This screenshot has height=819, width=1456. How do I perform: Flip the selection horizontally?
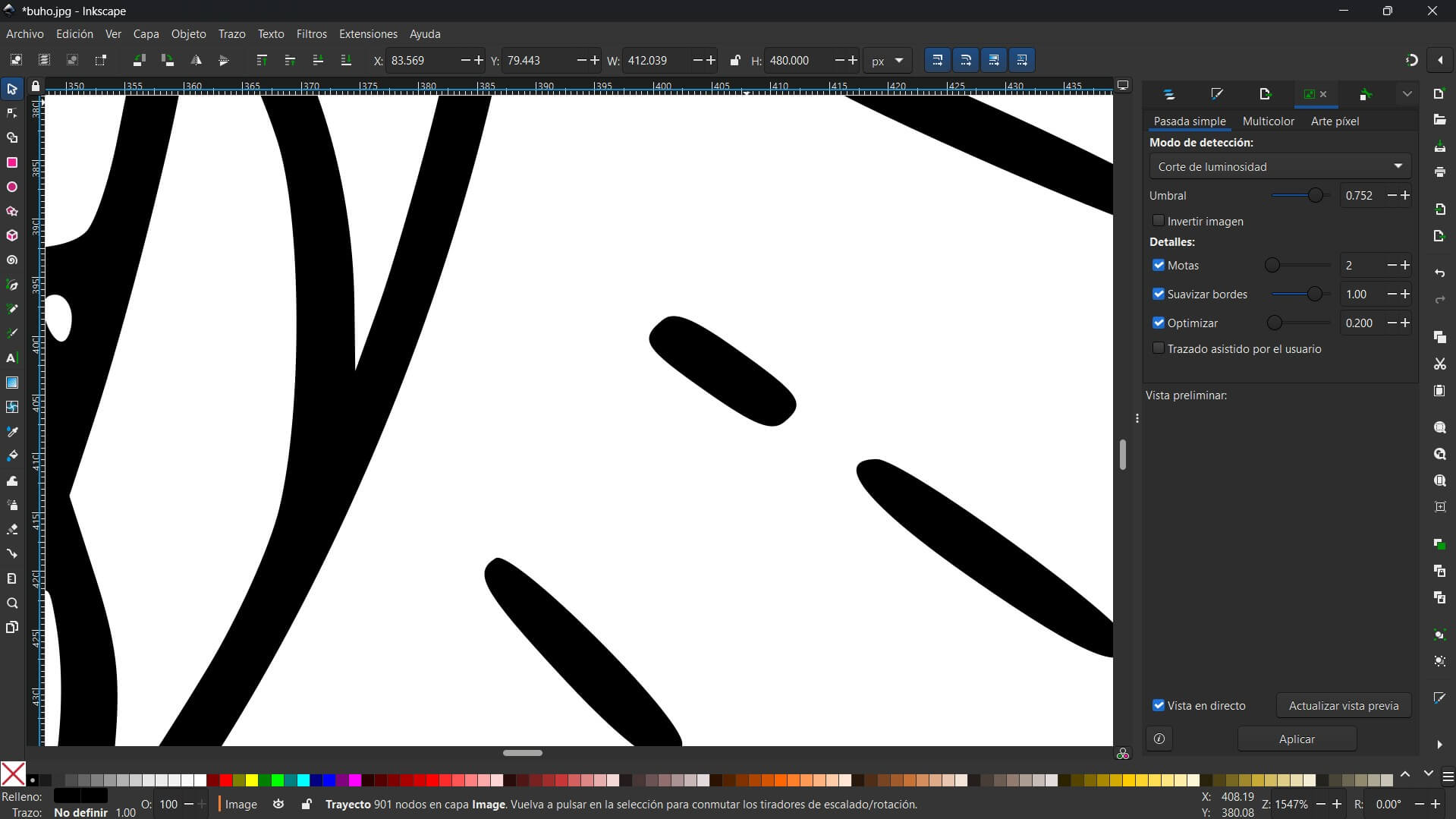[196, 60]
